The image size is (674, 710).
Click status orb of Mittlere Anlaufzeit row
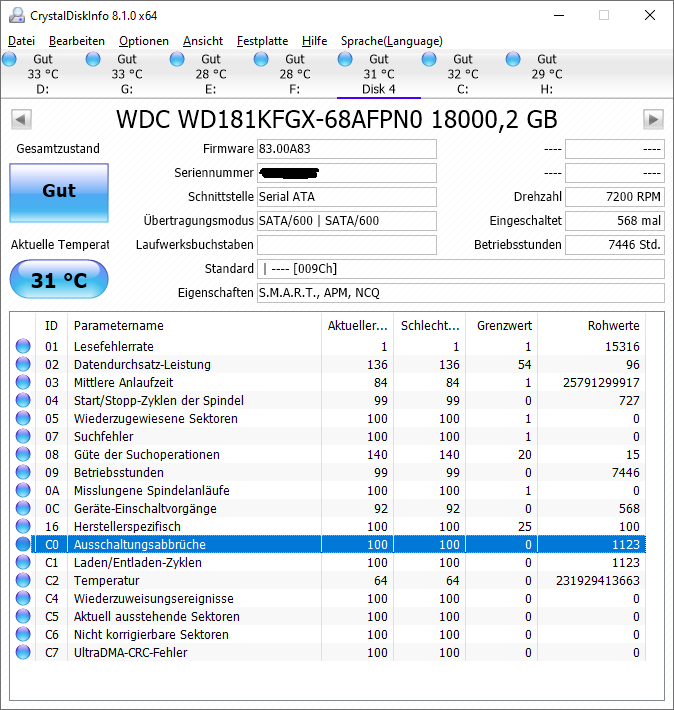tap(23, 382)
